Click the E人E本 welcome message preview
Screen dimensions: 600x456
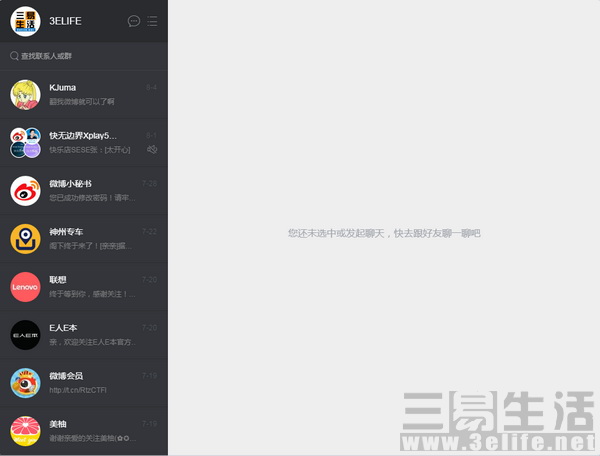pyautogui.click(x=92, y=342)
